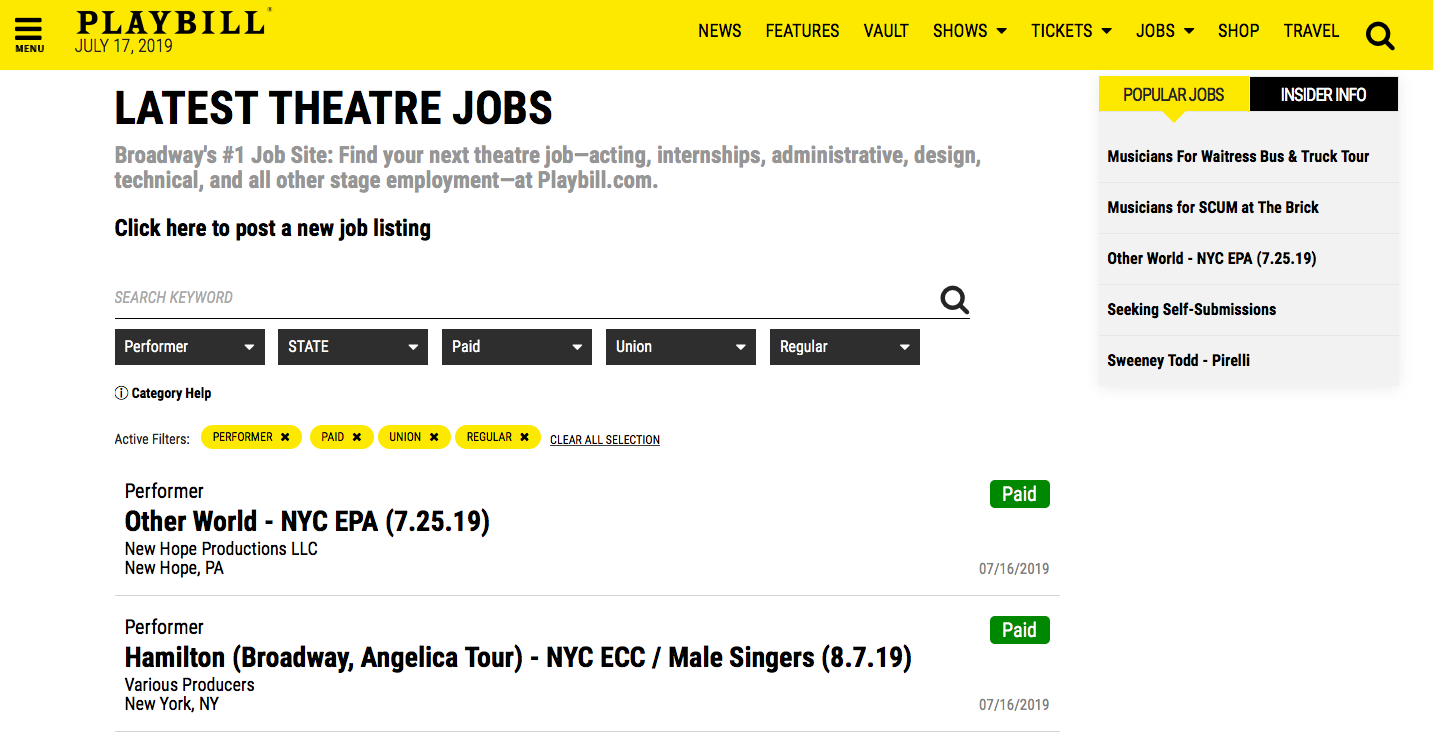Screen dimensions: 1433x744
Task: Remove the PERFORMER filter chip
Action: tap(285, 437)
